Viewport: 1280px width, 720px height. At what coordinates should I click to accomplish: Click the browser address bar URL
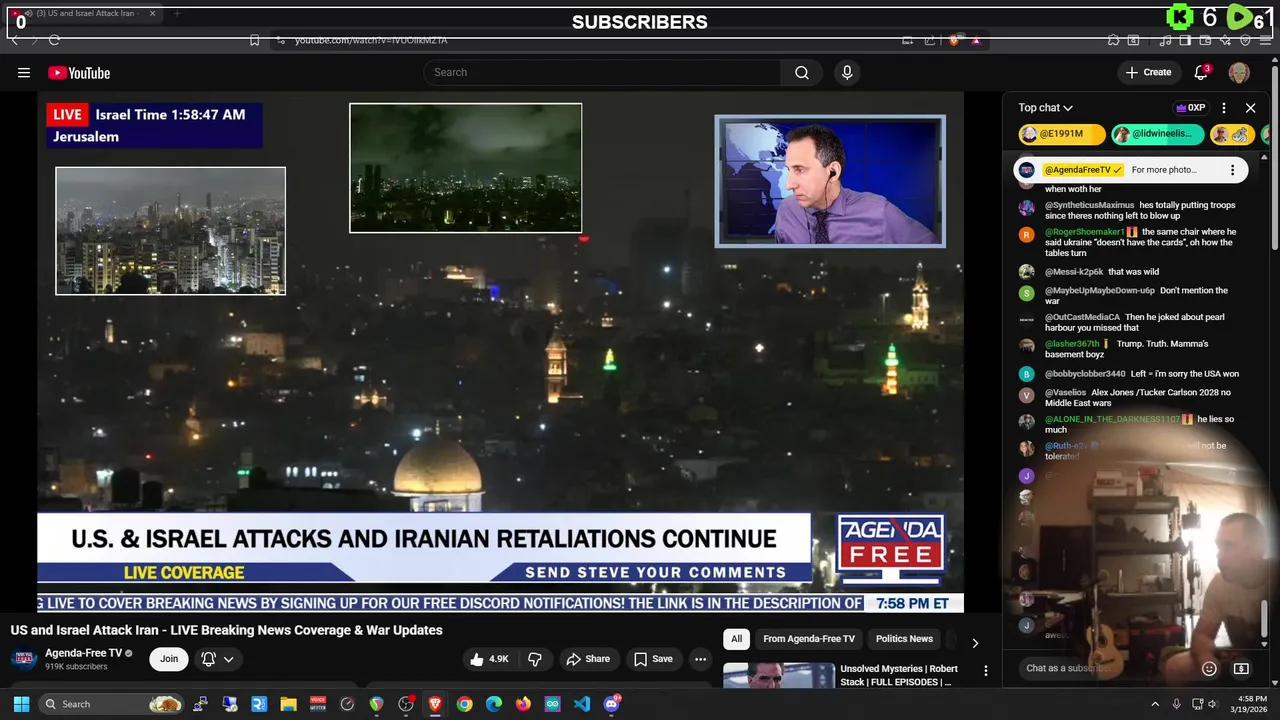coord(371,40)
